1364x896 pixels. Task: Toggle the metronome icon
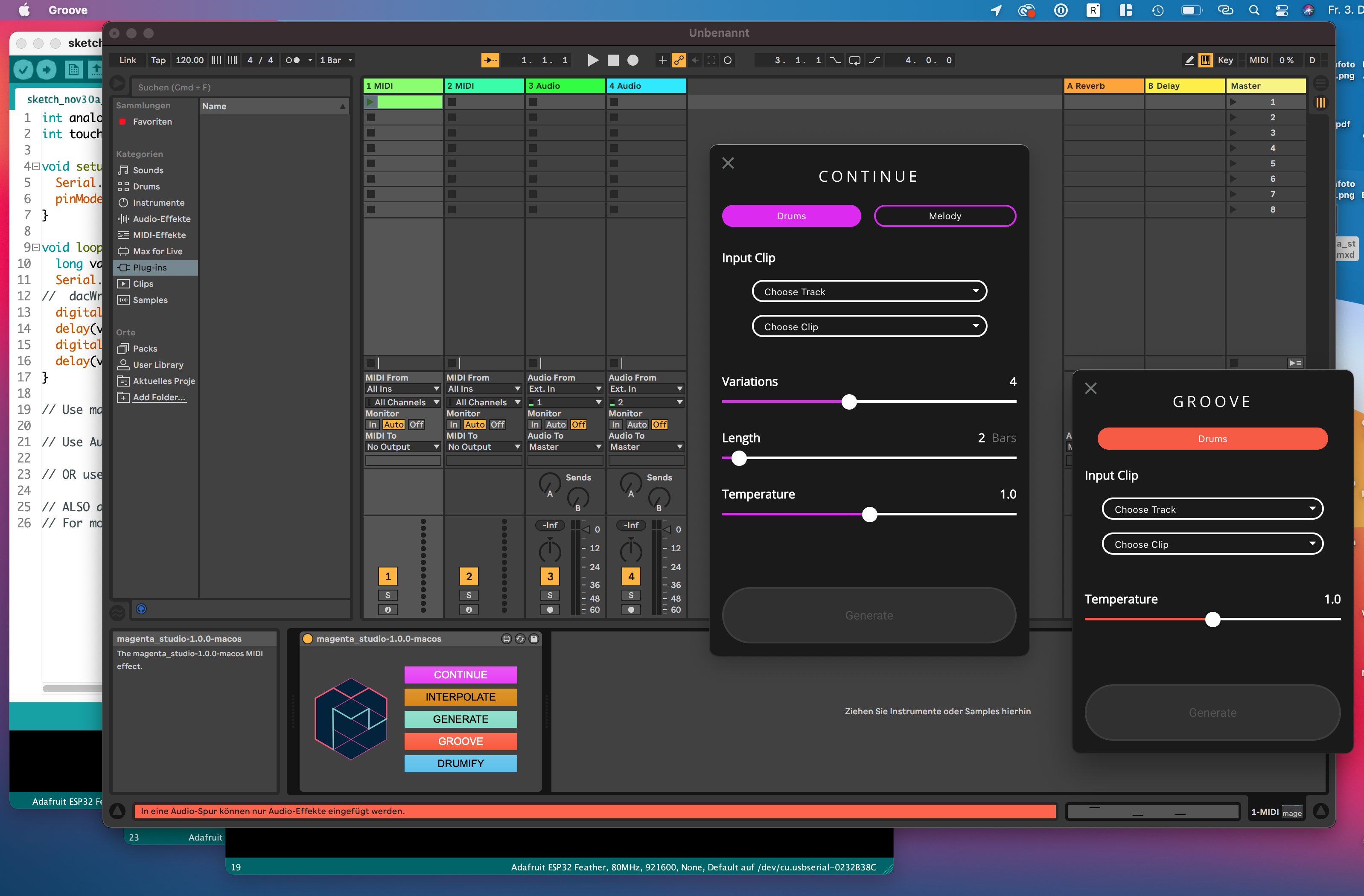292,60
